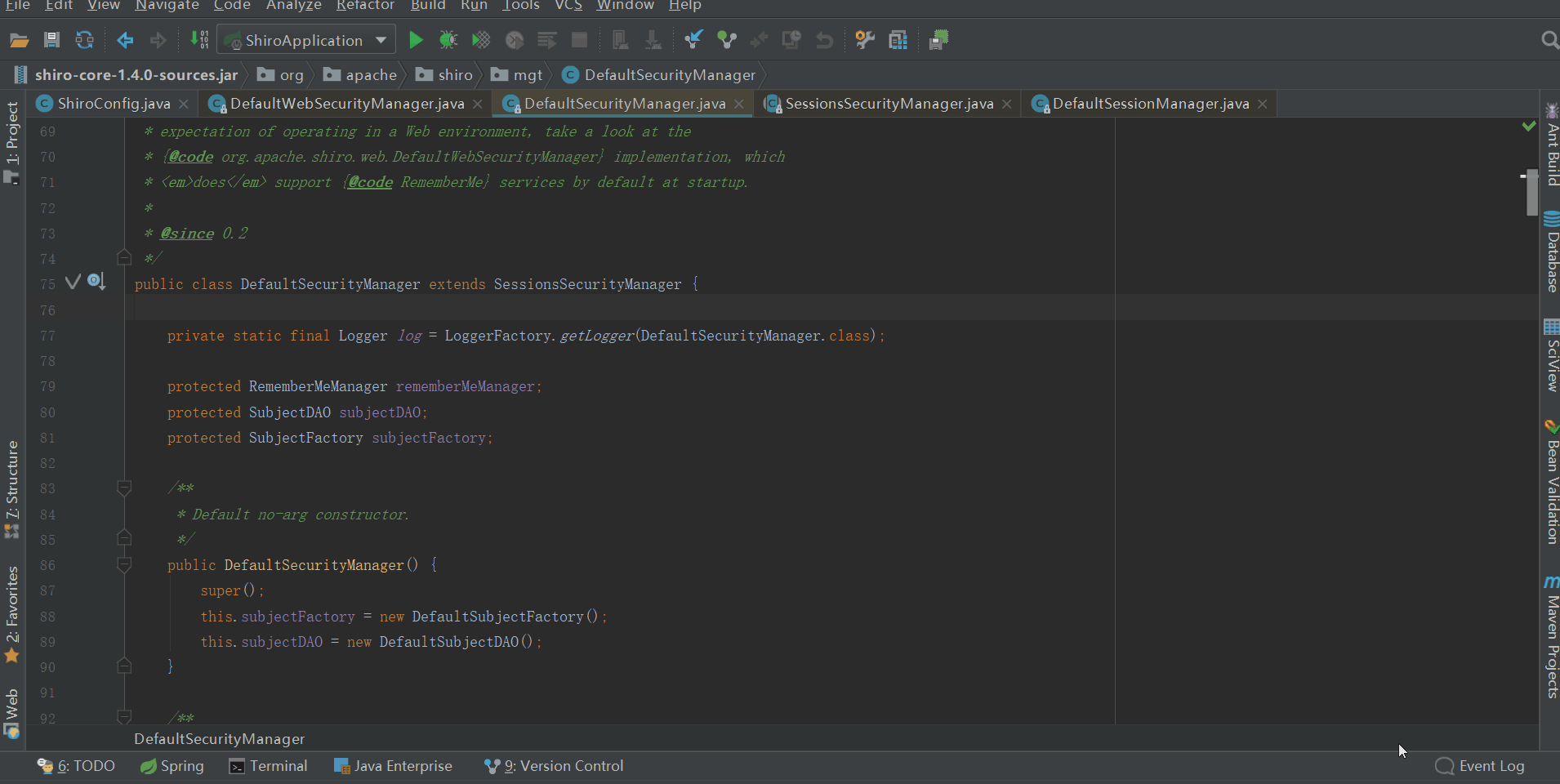Switch to the SessionsSecurityManager.java tab
This screenshot has height=784, width=1560.
889,104
